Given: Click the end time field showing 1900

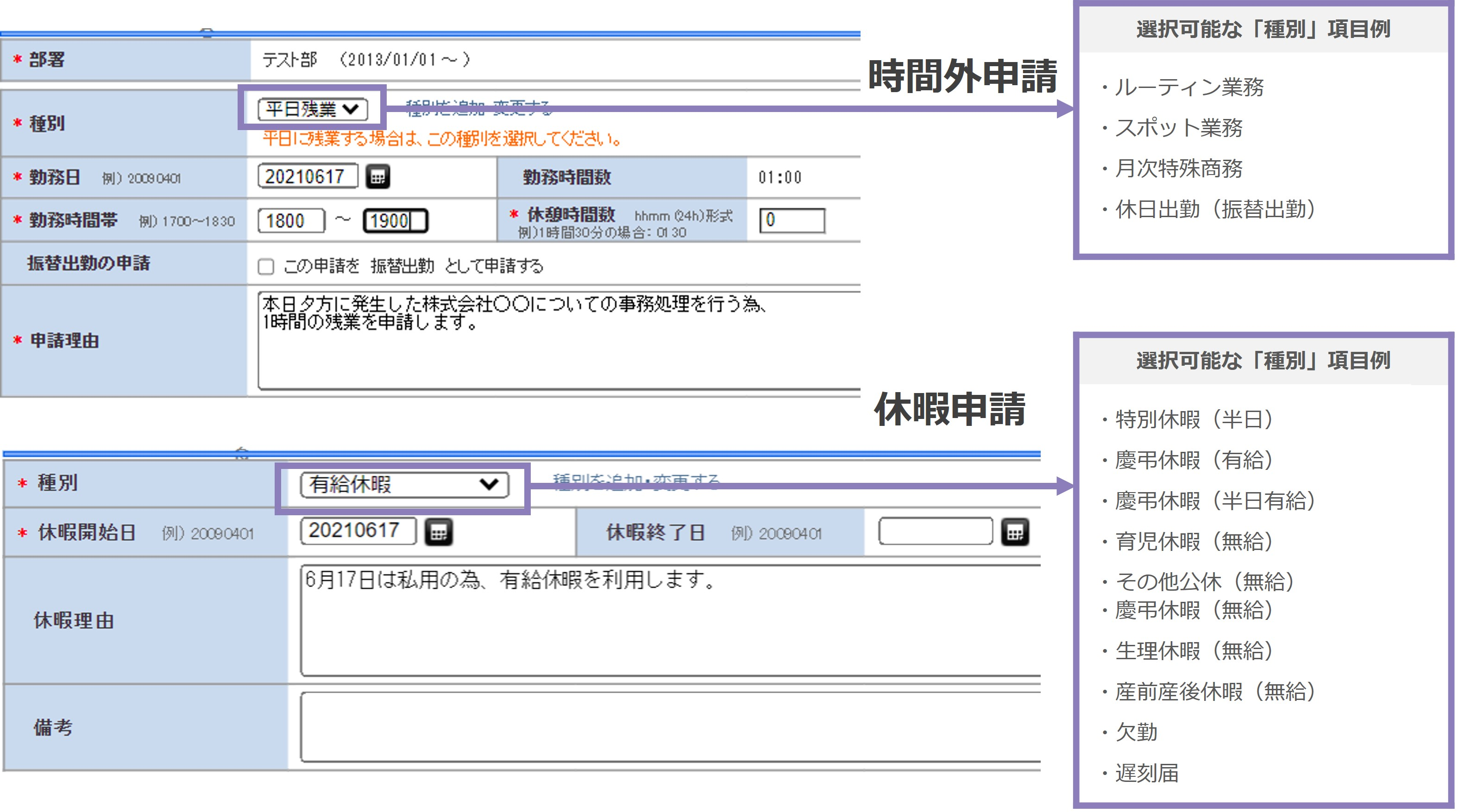Looking at the screenshot, I should pos(395,221).
